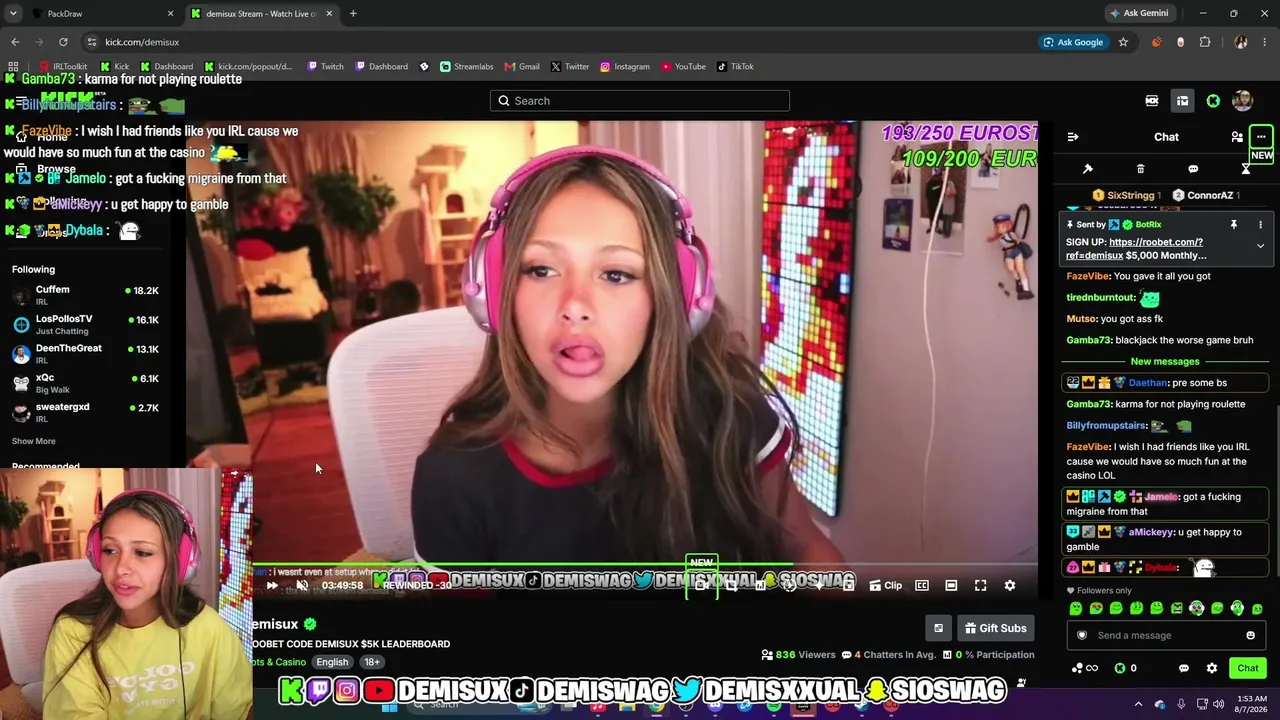Open chat settings gear icon
Image resolution: width=1280 pixels, height=720 pixels.
point(1212,668)
